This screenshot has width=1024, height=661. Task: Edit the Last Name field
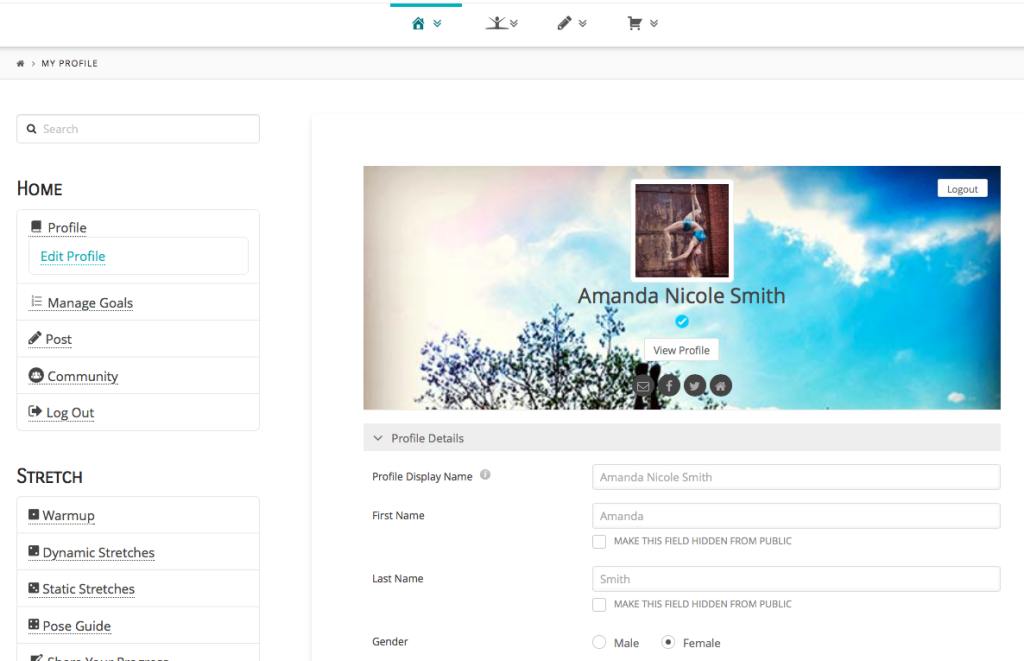coord(796,579)
